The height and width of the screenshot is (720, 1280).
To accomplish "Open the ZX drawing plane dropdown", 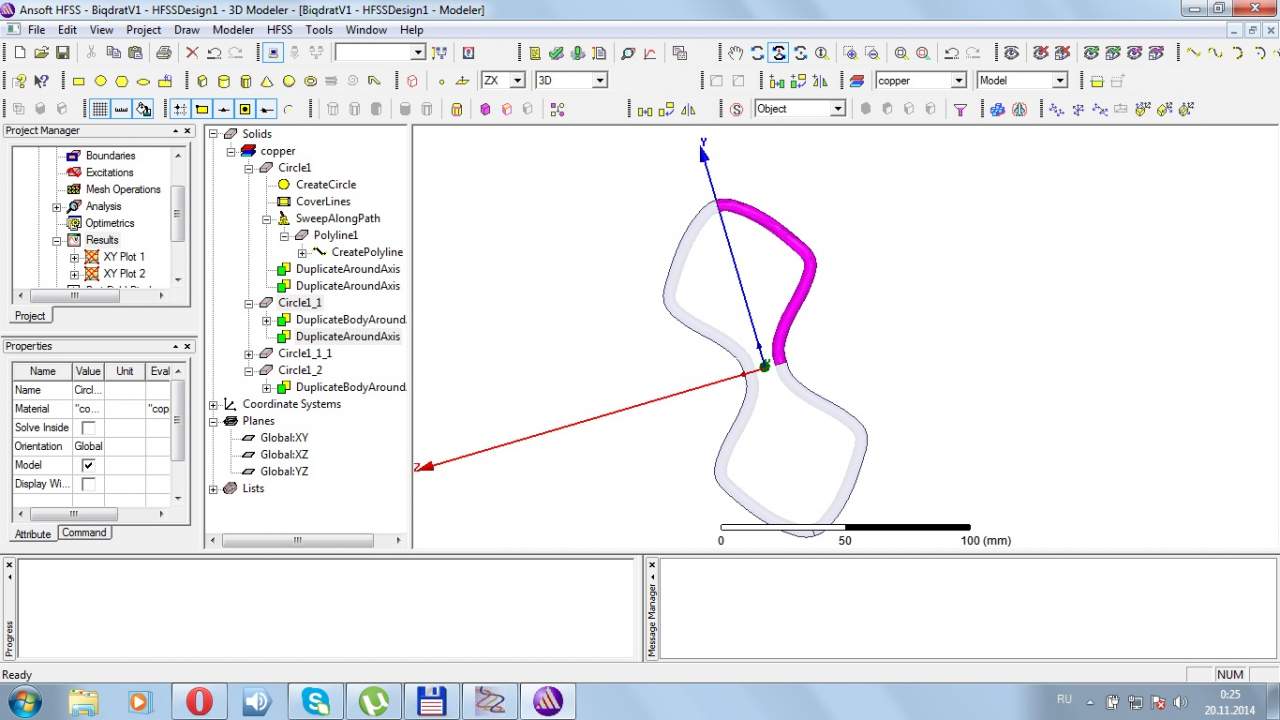I will pyautogui.click(x=517, y=81).
